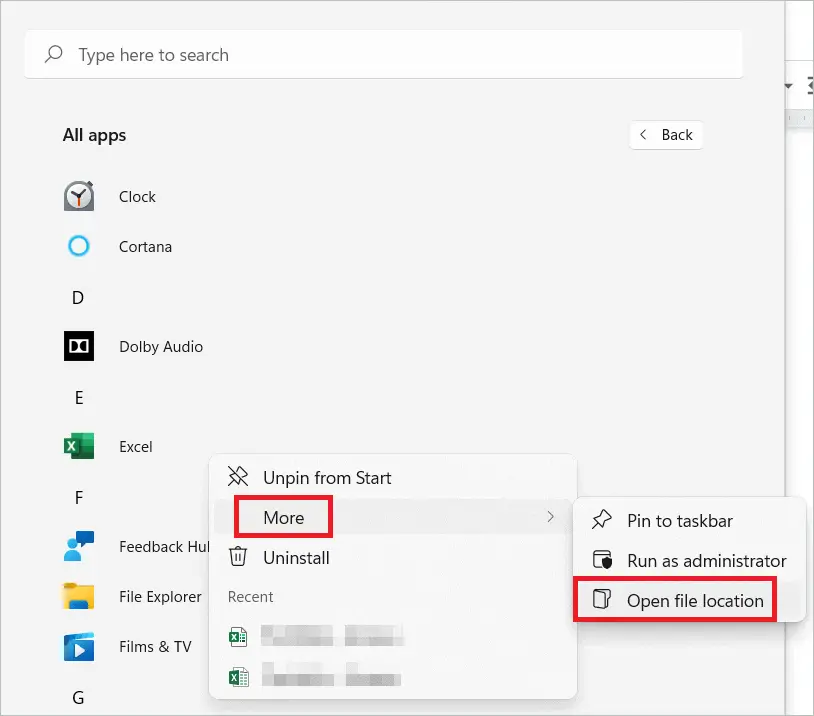Click the search magnifier icon
The height and width of the screenshot is (716, 814).
pos(54,54)
